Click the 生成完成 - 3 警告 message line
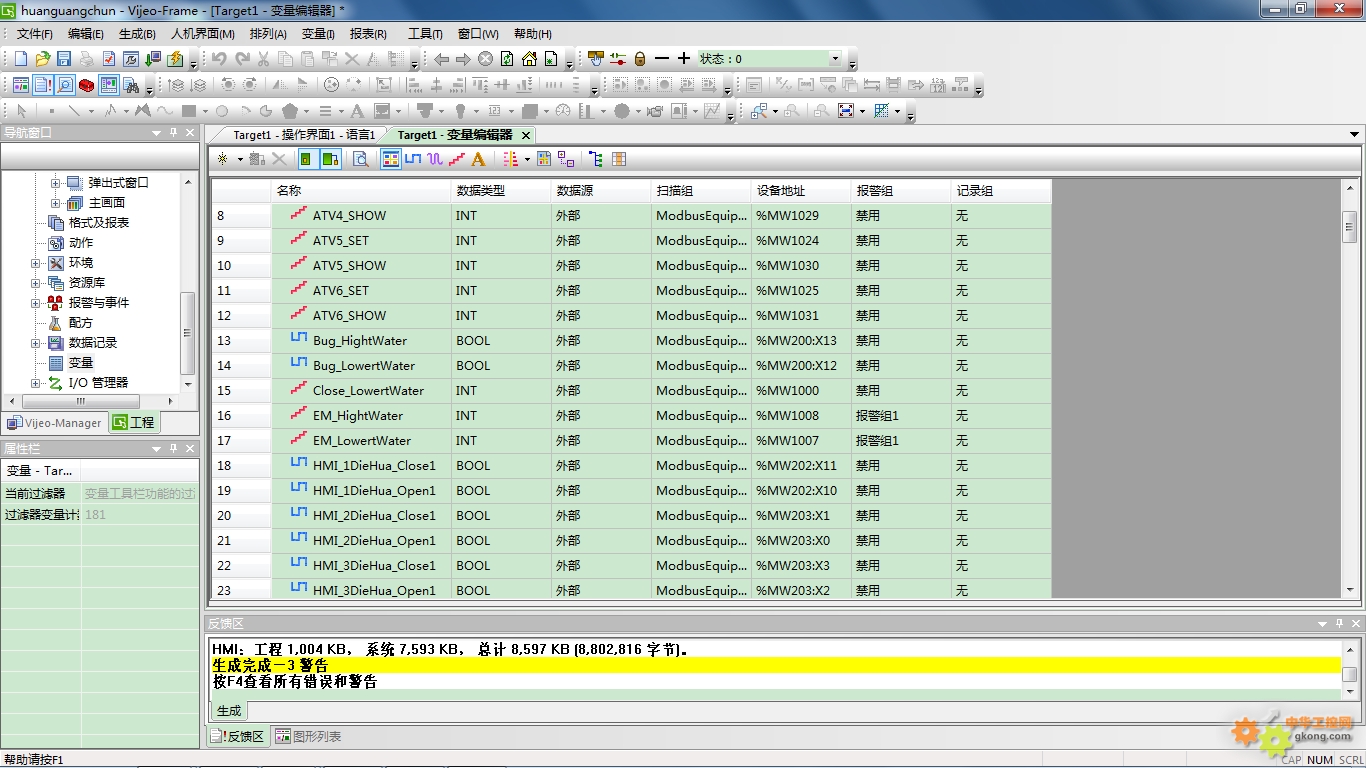The image size is (1366, 768). [x=775, y=665]
